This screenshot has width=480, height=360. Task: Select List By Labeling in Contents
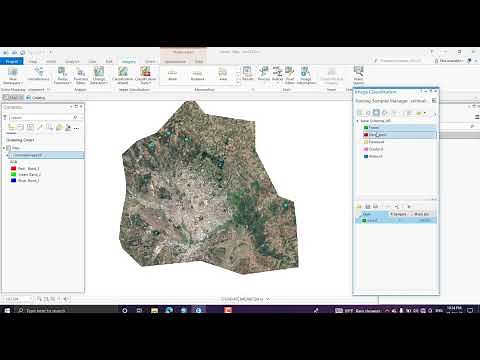(59, 127)
